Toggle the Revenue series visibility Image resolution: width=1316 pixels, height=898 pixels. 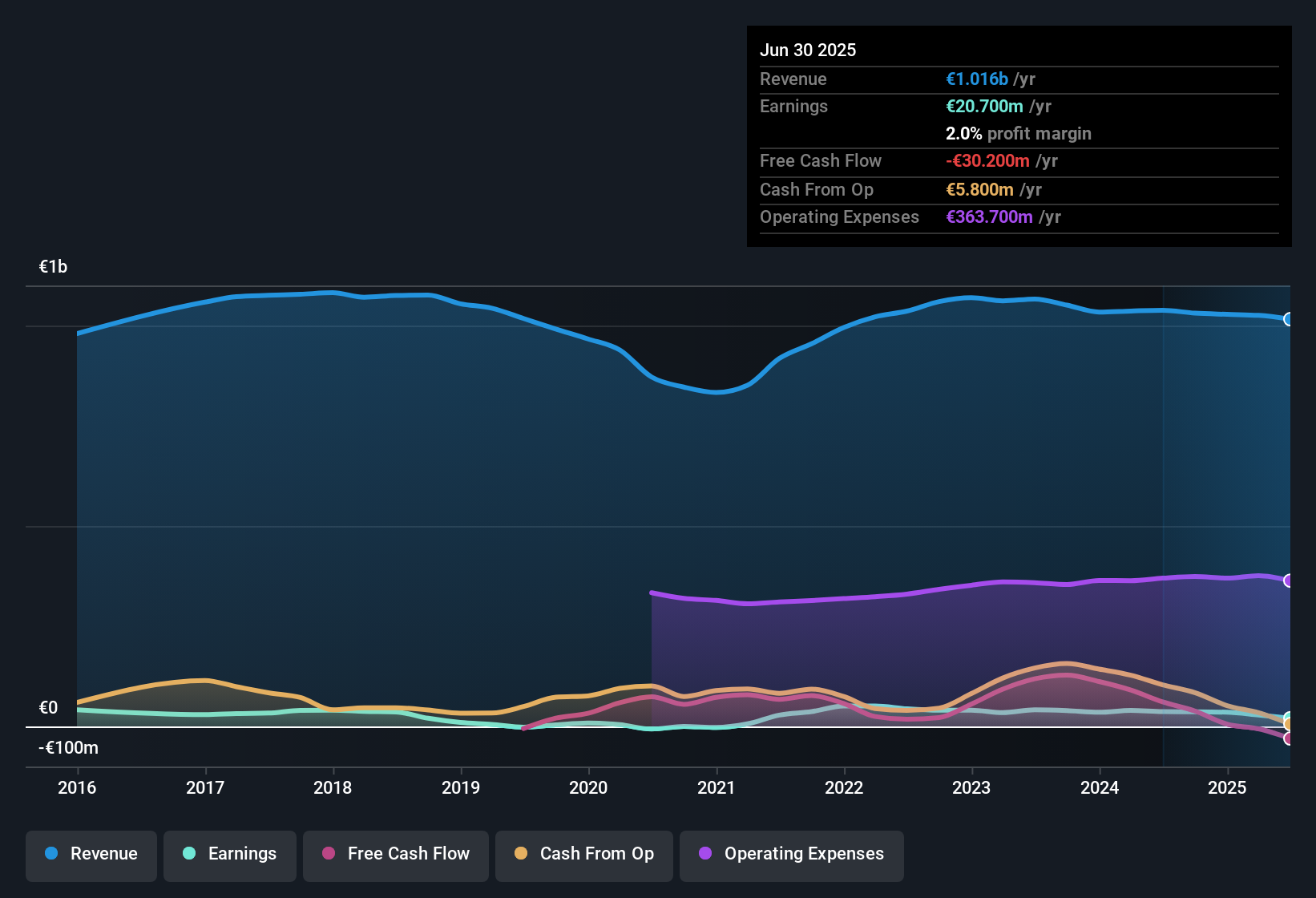[x=91, y=855]
